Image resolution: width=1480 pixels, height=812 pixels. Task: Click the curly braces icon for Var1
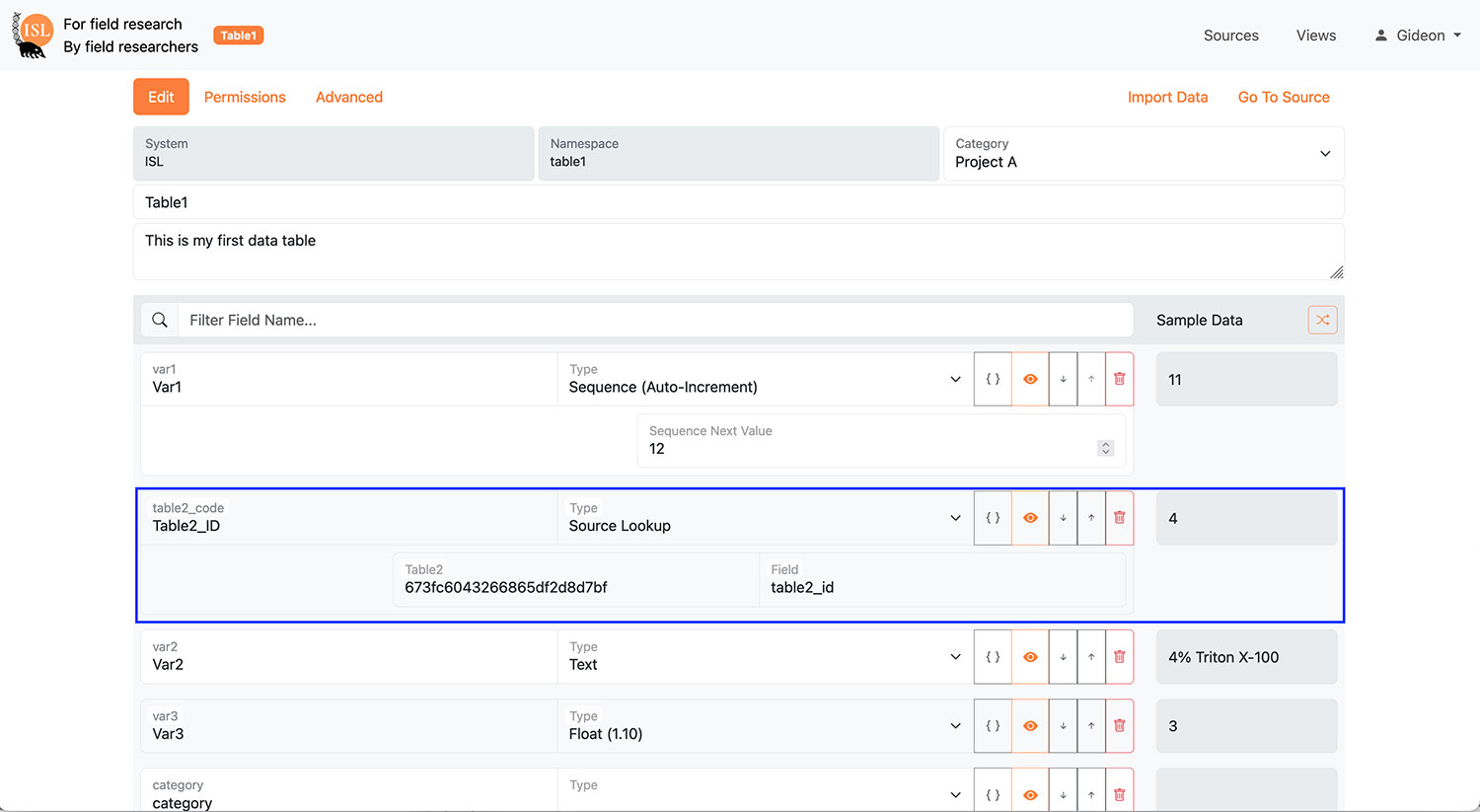(x=993, y=379)
